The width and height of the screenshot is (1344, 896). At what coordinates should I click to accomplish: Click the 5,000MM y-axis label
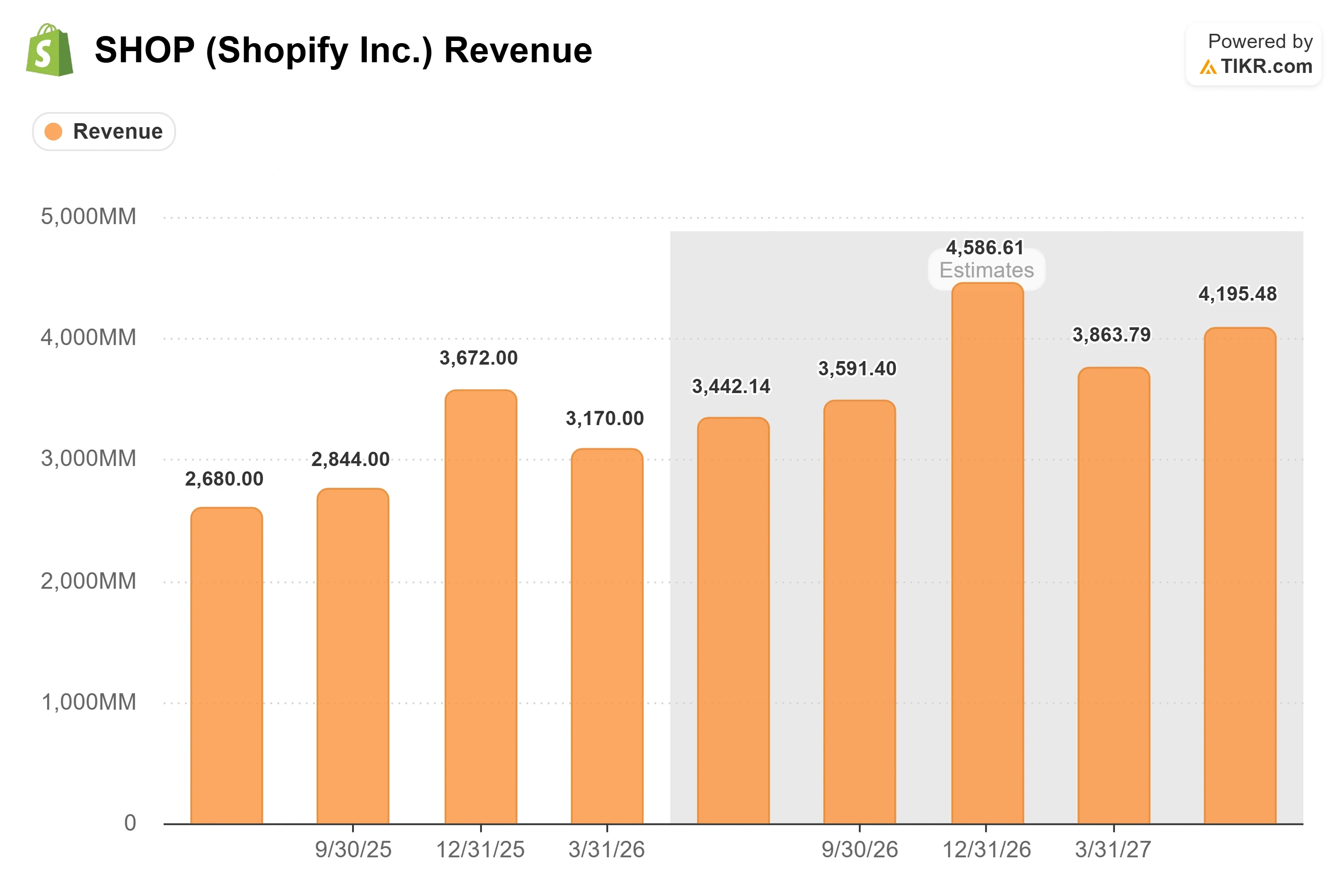88,217
